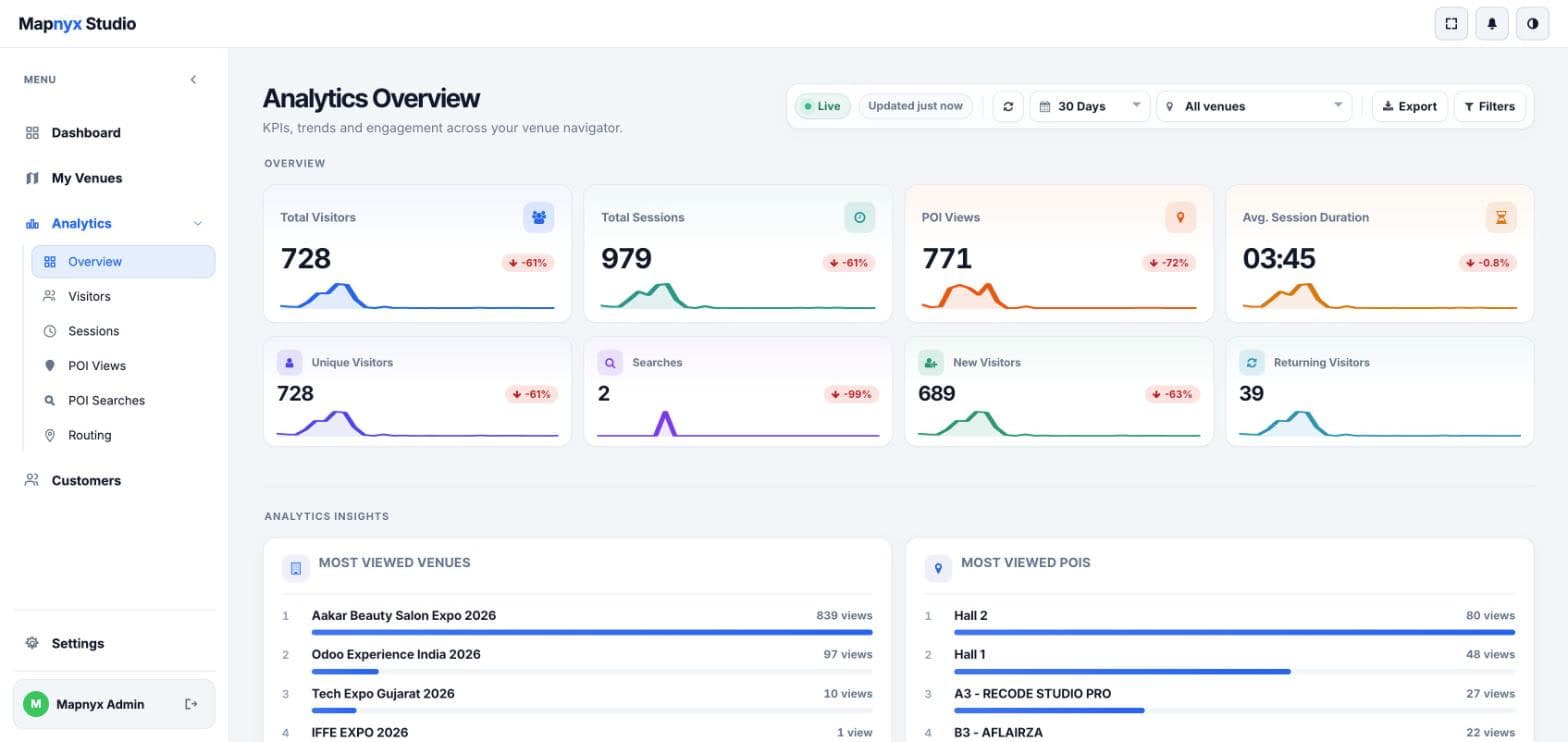
Task: Click the Updated just now badge
Action: click(x=915, y=106)
